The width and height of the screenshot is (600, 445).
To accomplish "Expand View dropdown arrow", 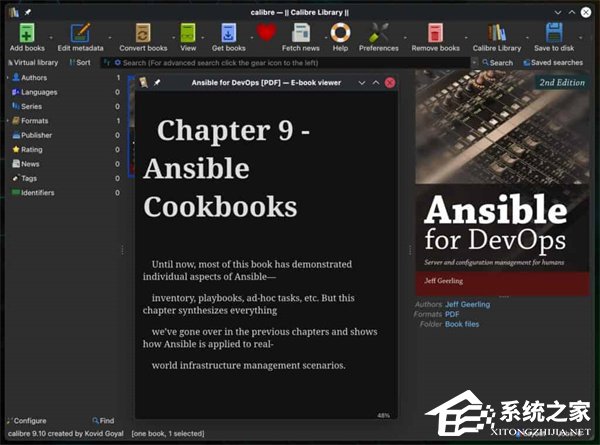I will [x=203, y=37].
